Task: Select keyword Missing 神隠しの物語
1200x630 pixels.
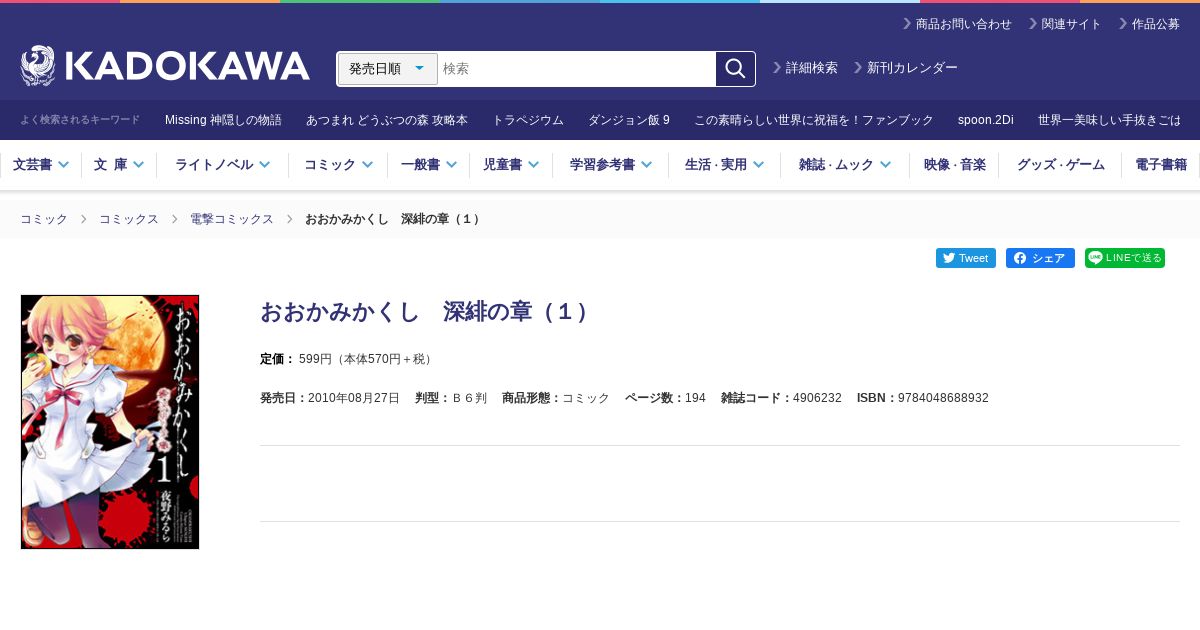Action: coord(223,120)
